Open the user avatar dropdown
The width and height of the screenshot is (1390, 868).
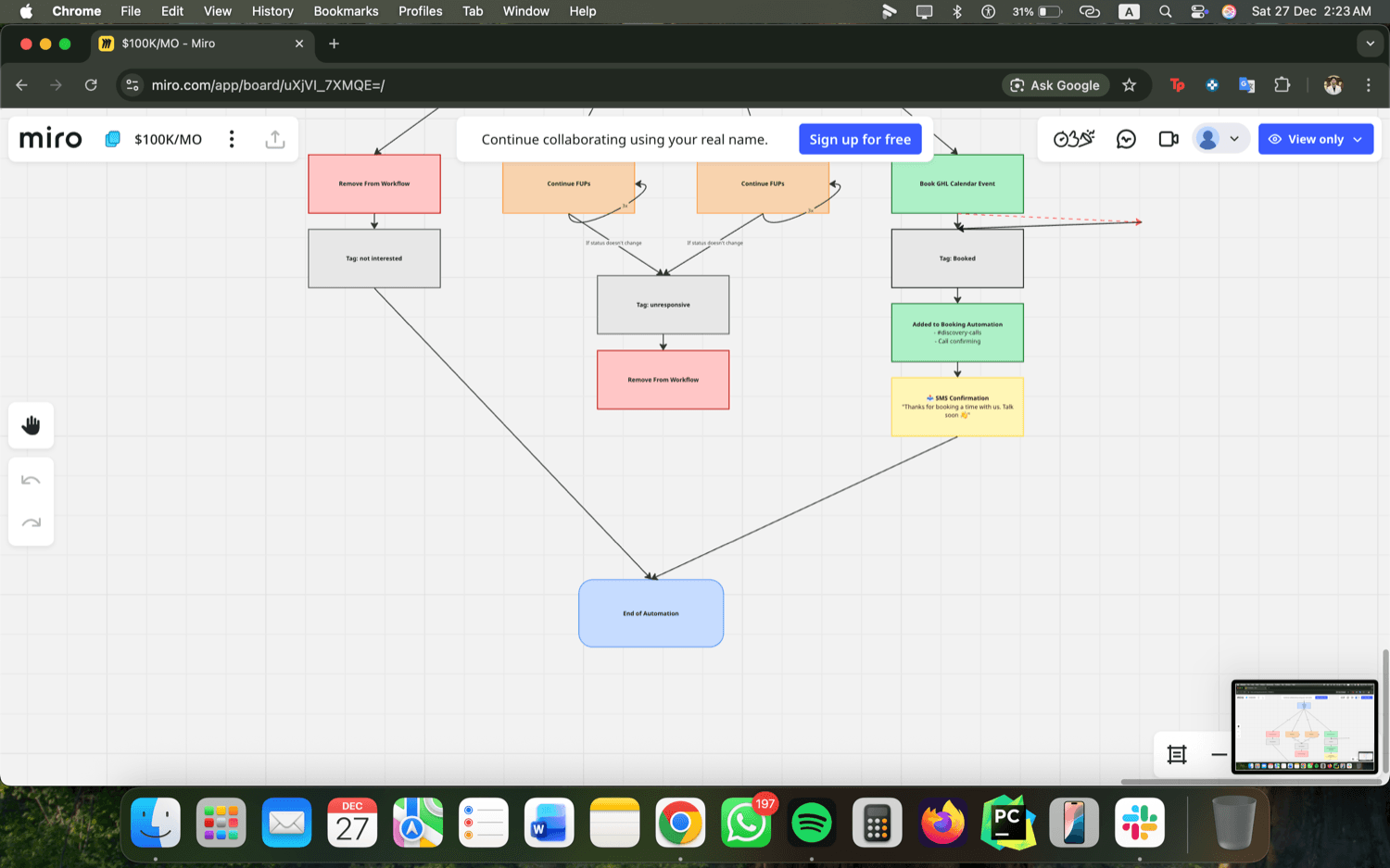(1219, 139)
